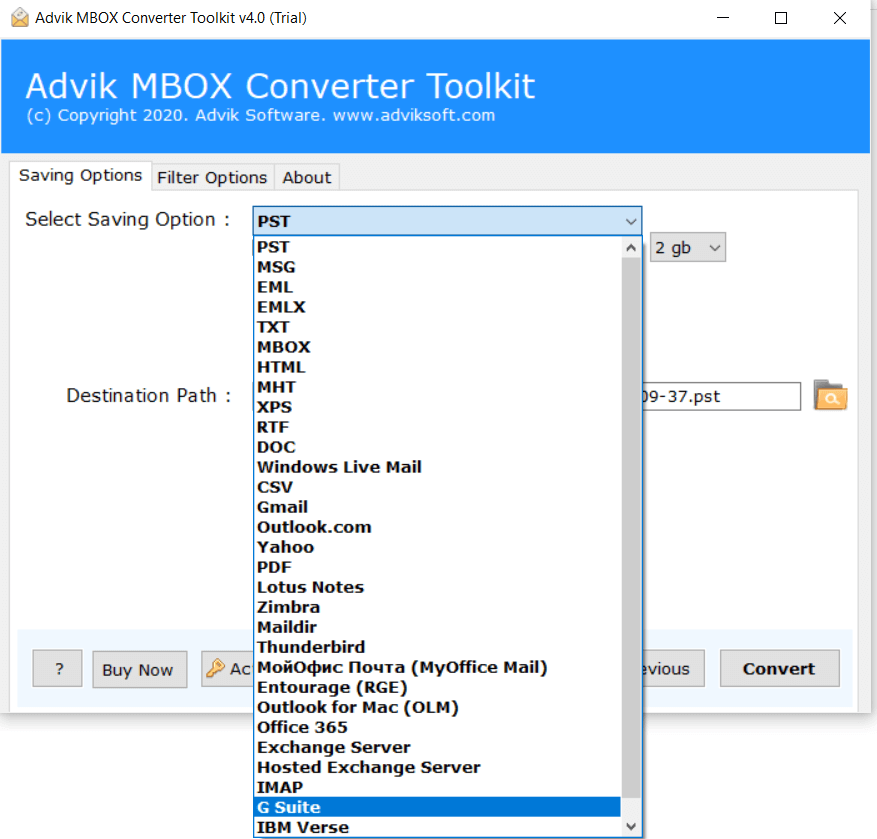Image resolution: width=877 pixels, height=839 pixels.
Task: Select Entourage (RGE) saving option
Action: point(437,688)
